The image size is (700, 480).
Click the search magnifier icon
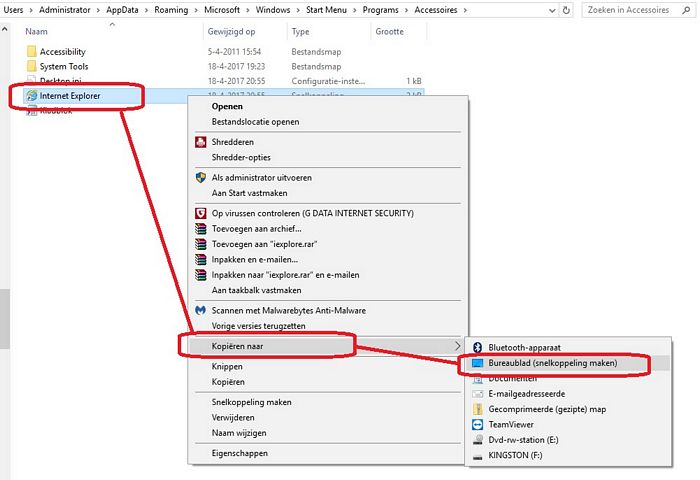pos(686,10)
